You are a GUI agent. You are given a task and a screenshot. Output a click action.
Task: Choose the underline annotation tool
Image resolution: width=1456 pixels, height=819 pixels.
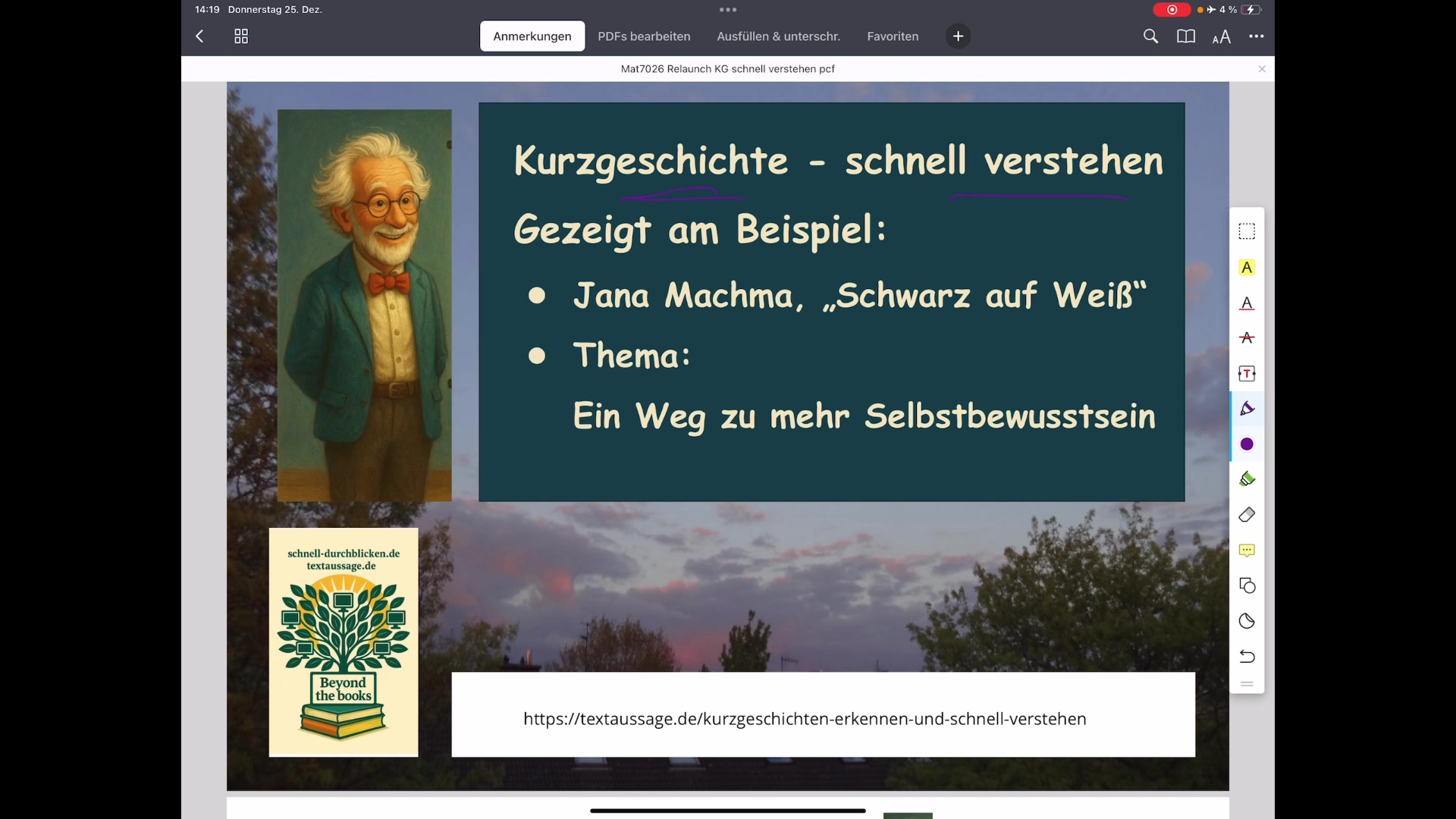click(1247, 303)
